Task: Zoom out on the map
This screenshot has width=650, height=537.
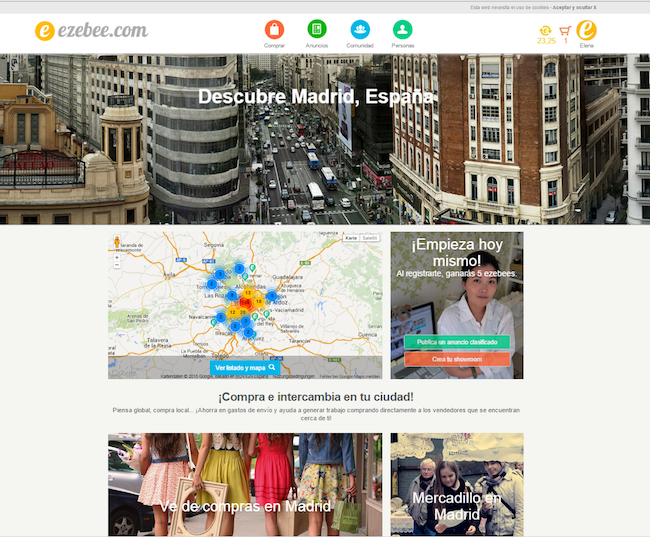Action: point(117,267)
